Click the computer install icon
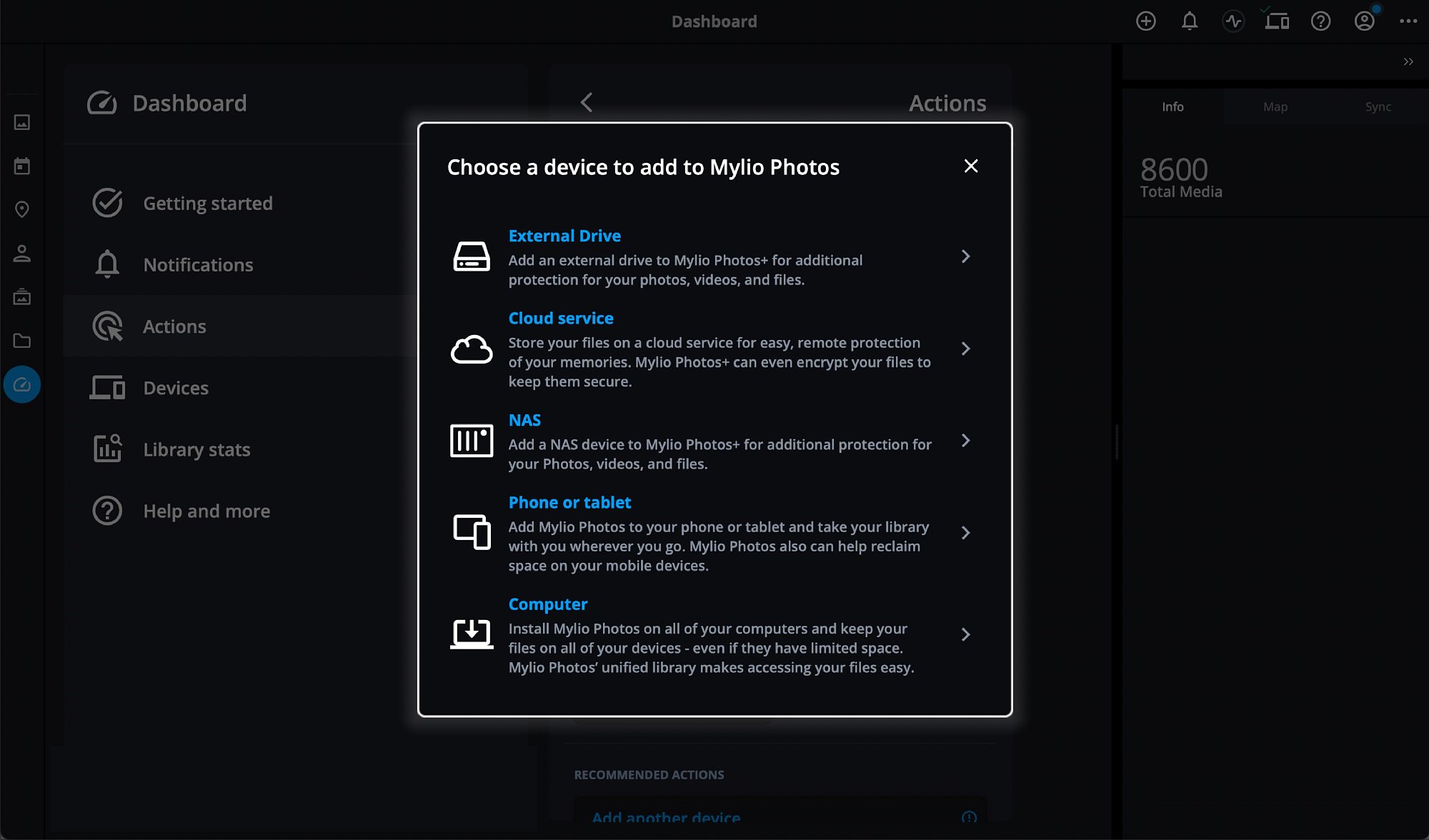Screen dimensions: 1429x840 (x=472, y=634)
